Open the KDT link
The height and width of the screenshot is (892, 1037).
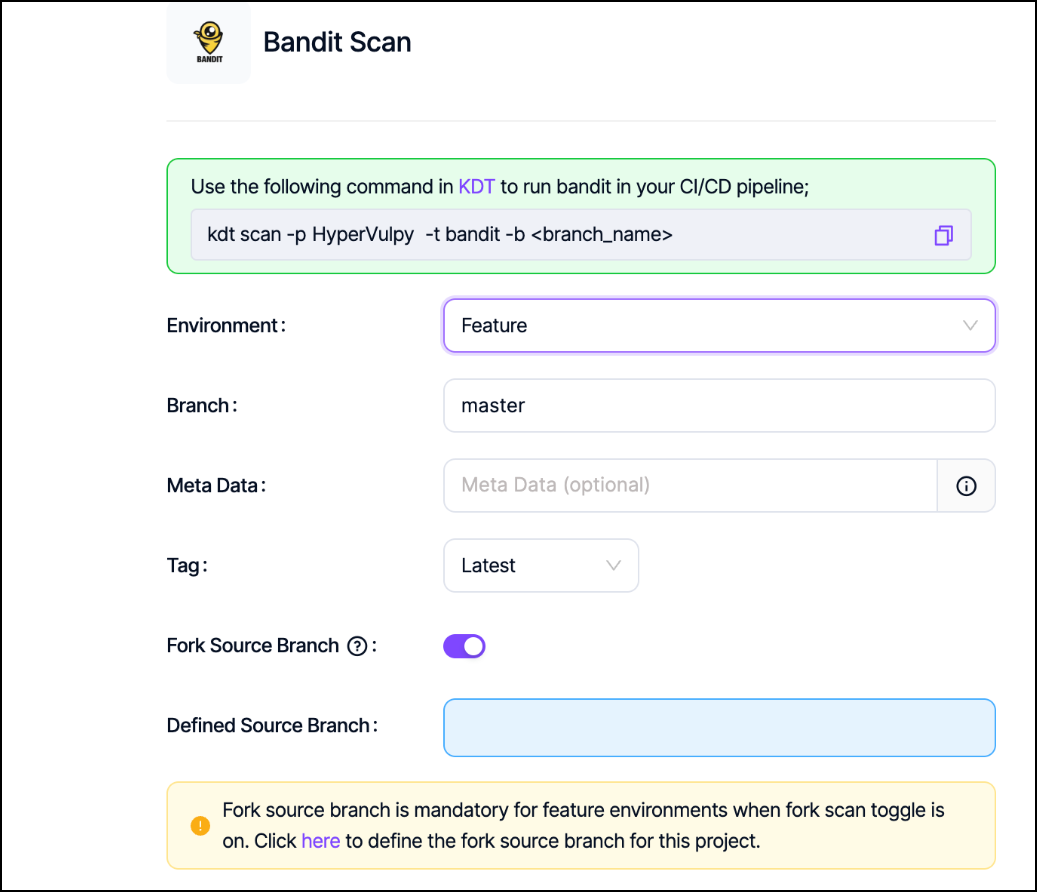476,187
